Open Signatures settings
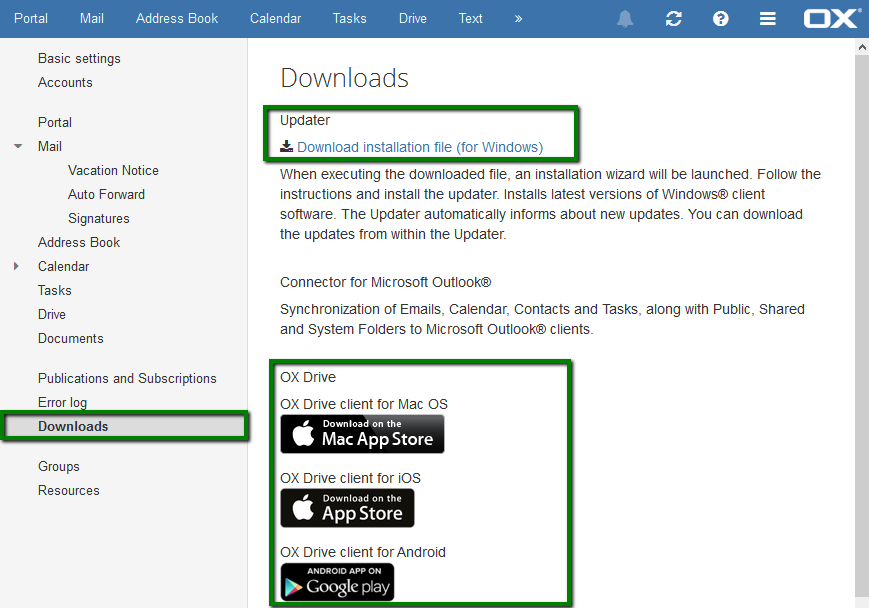The width and height of the screenshot is (869, 608). [x=99, y=218]
